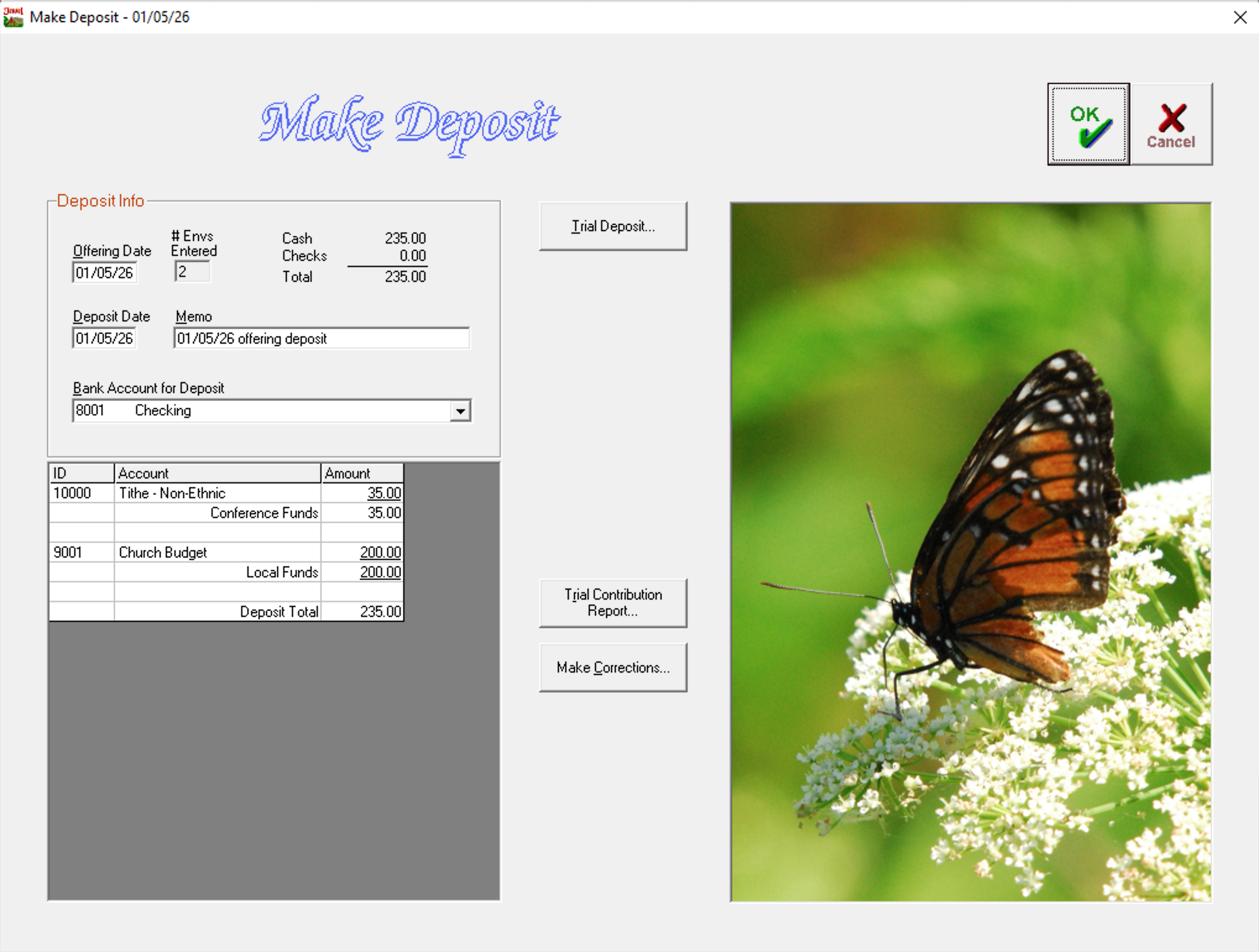Click the 35.00 Tithe amount link
This screenshot has width=1259, height=952.
(x=383, y=493)
